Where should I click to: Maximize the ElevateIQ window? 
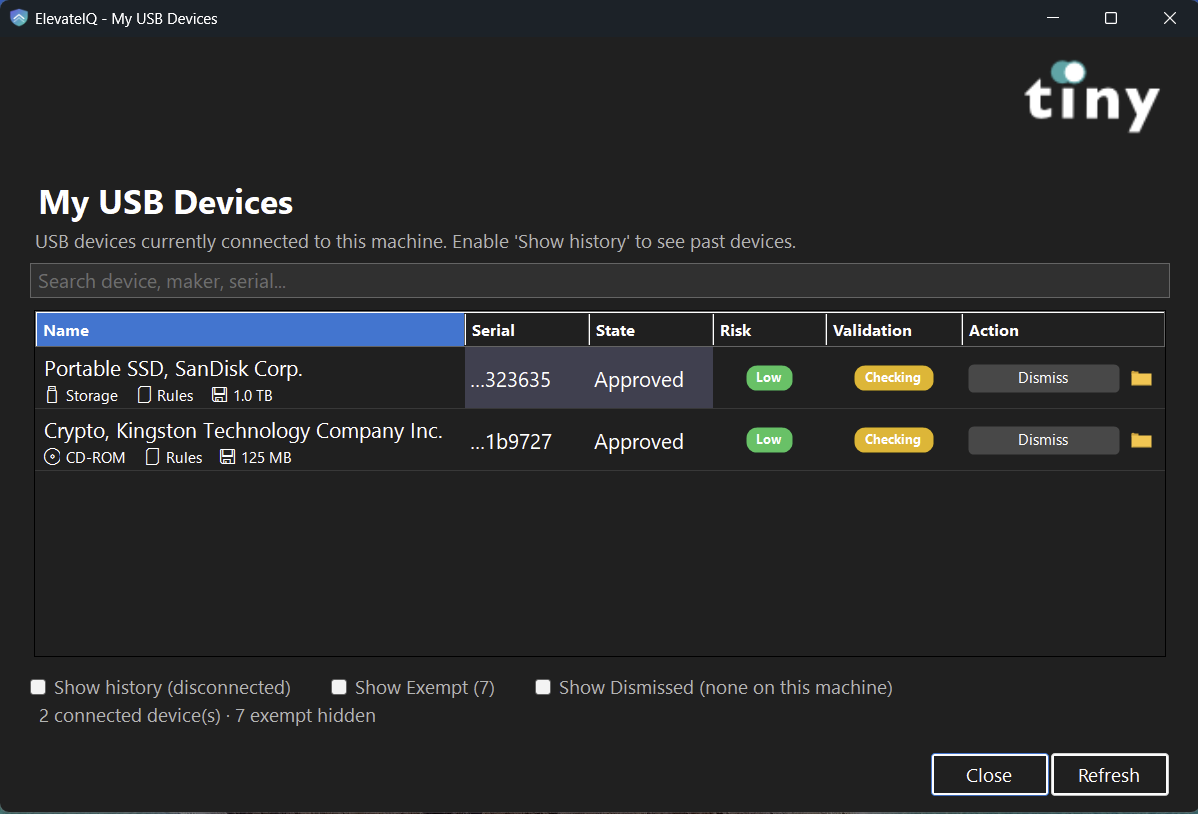1111,18
